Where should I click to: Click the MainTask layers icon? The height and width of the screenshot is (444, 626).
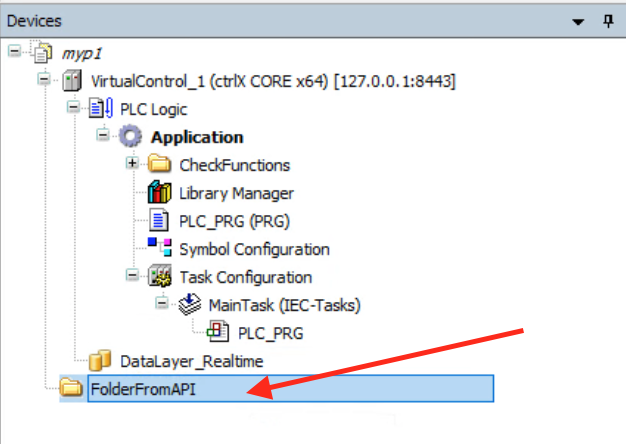[190, 305]
